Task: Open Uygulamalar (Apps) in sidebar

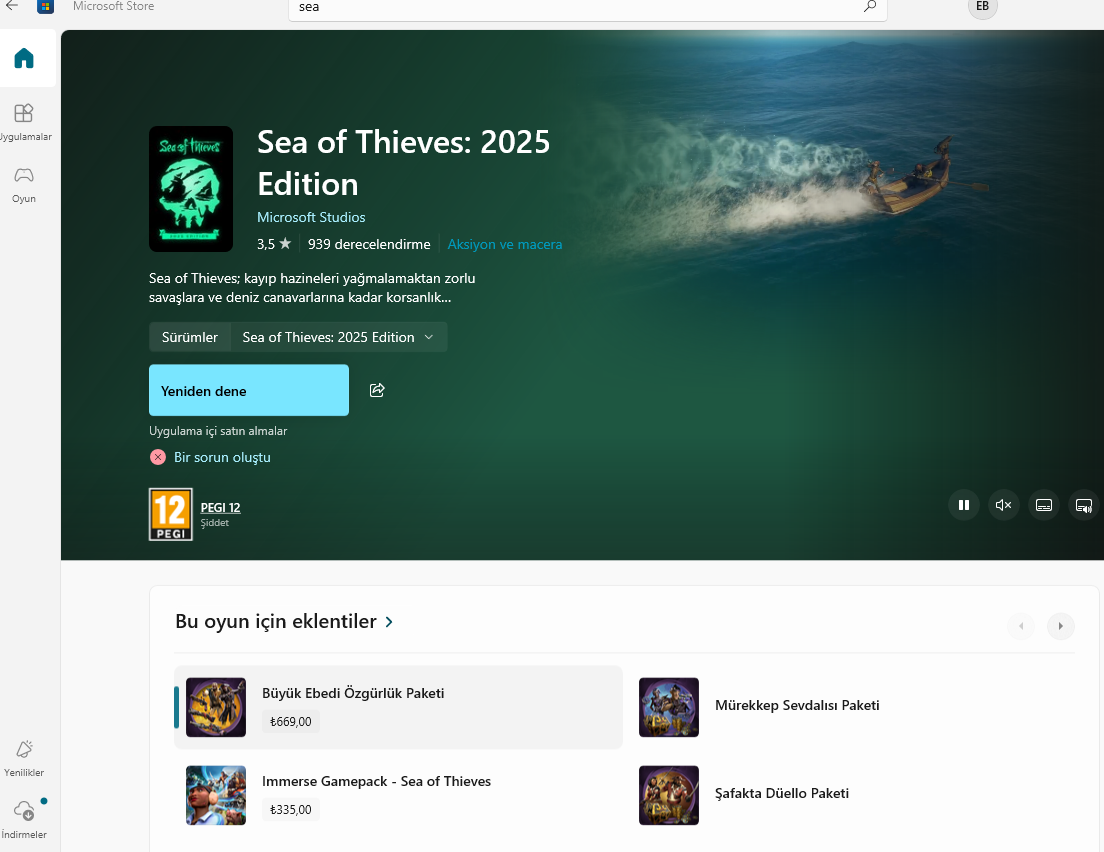Action: pyautogui.click(x=24, y=122)
